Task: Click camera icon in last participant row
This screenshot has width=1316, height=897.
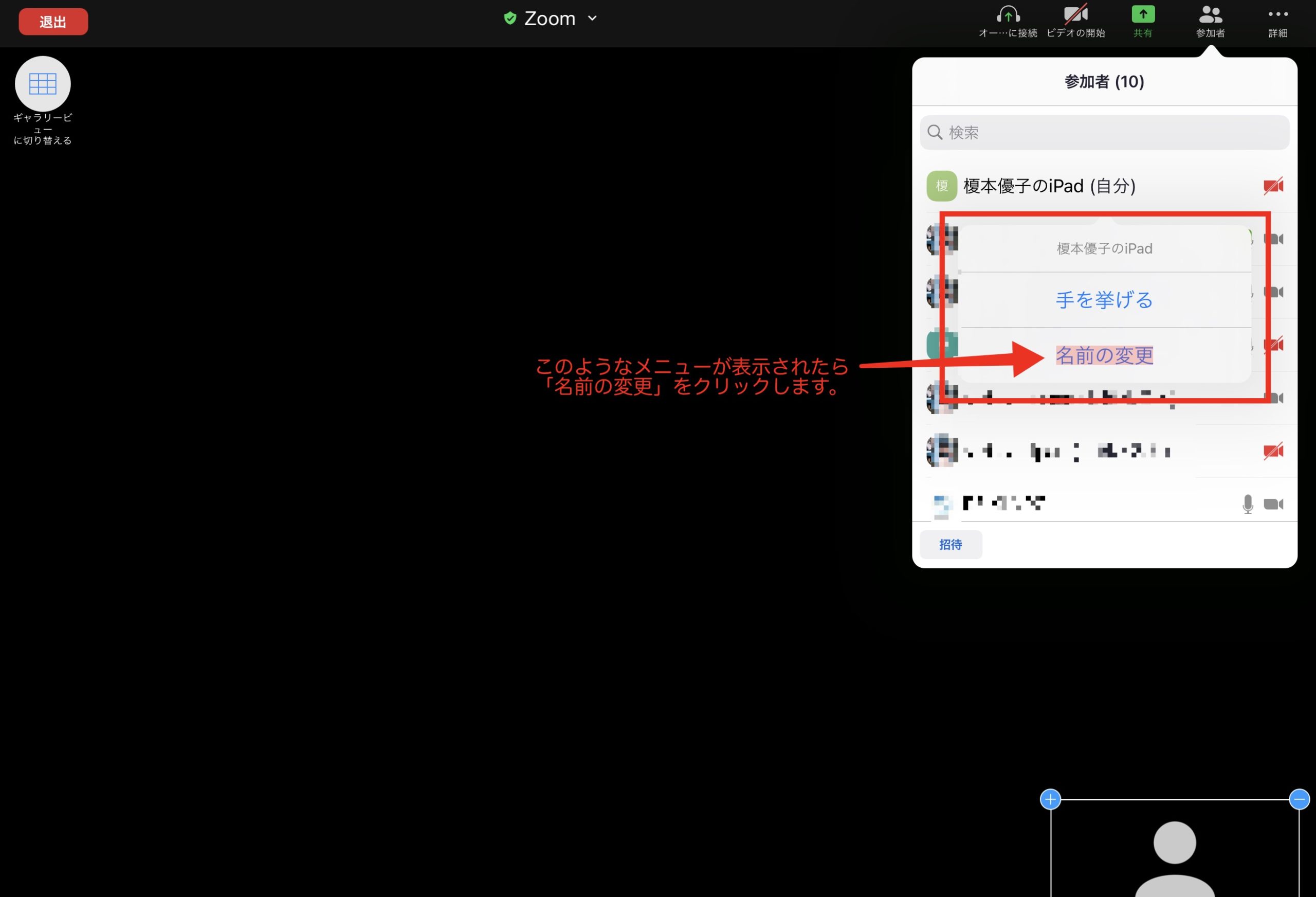Action: [1273, 504]
